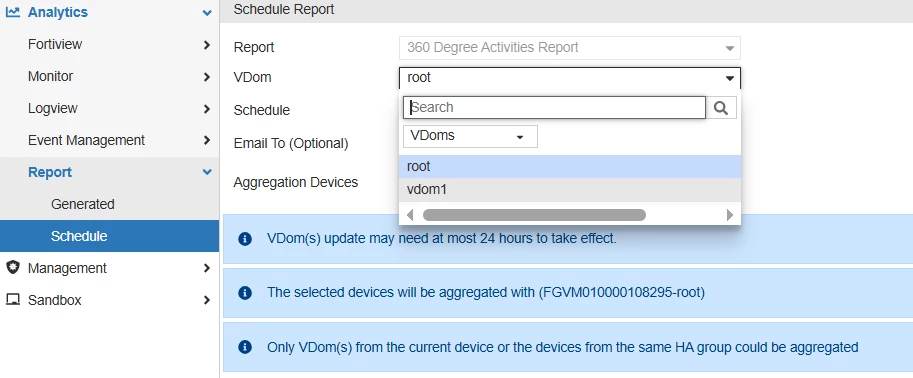Click info icon beside selected devices notice
The width and height of the screenshot is (913, 378).
click(245, 292)
